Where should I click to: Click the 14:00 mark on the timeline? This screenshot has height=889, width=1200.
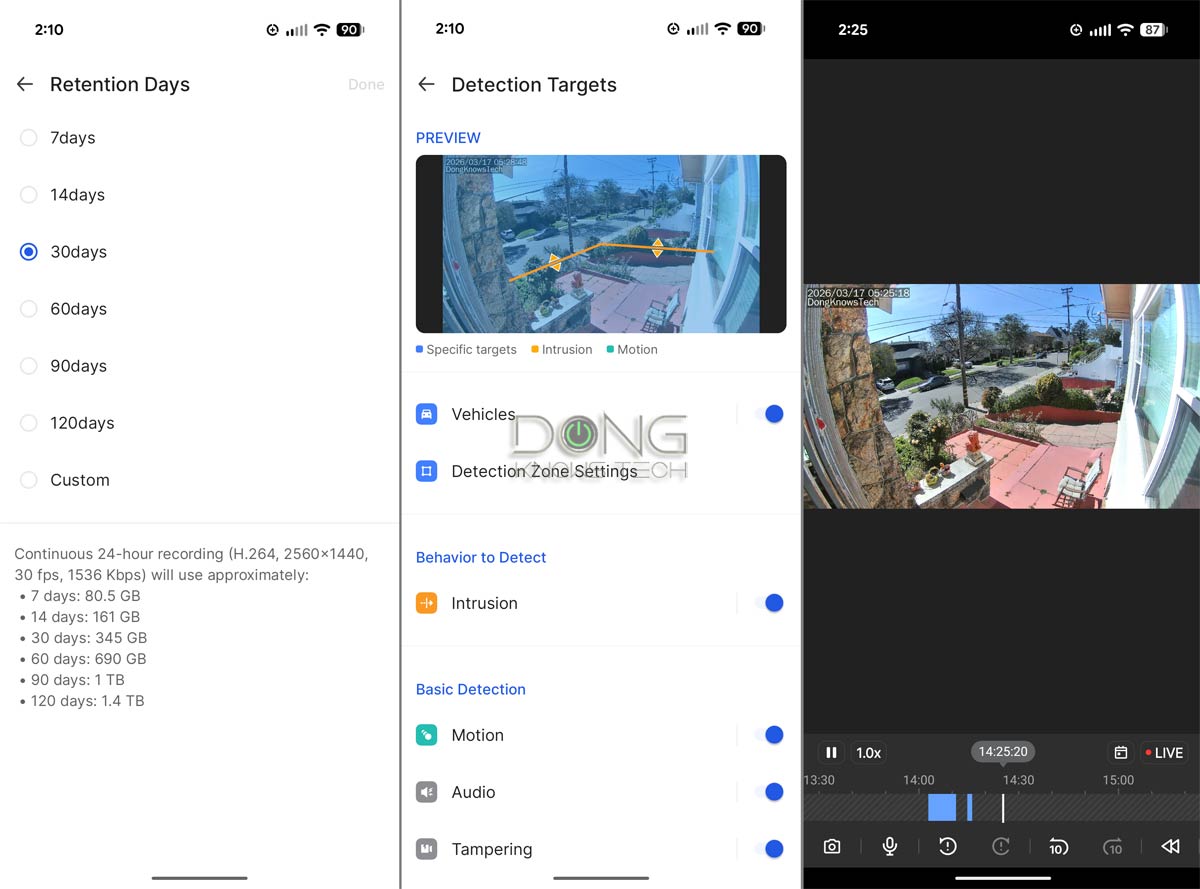point(917,780)
